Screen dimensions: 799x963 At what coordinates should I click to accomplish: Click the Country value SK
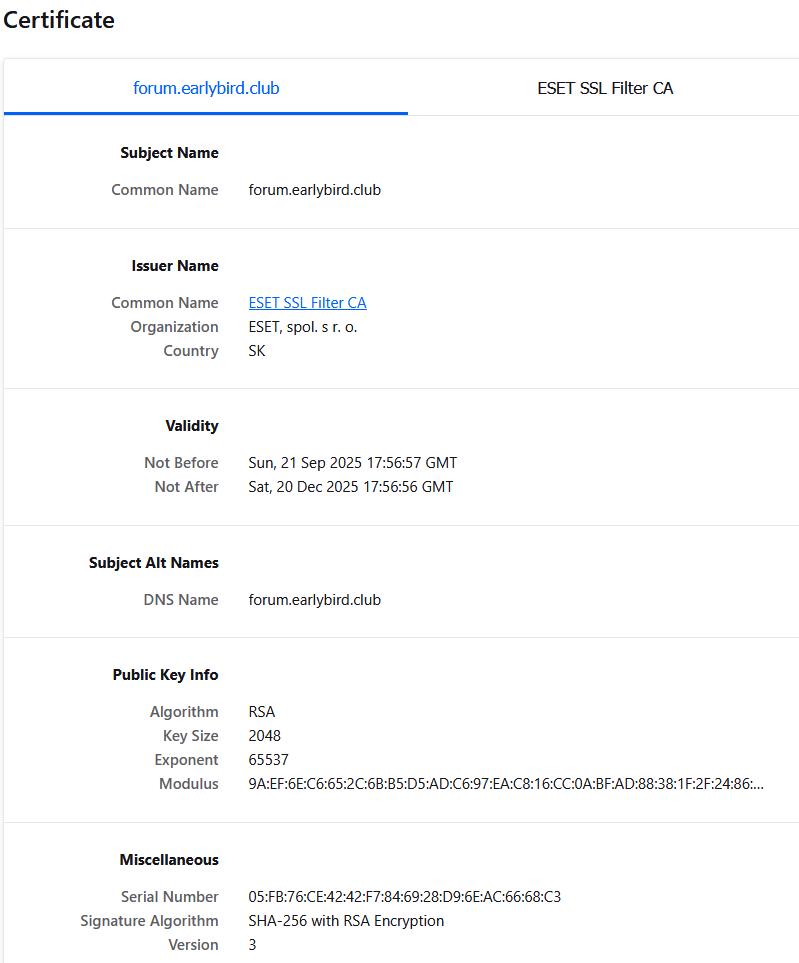[257, 351]
